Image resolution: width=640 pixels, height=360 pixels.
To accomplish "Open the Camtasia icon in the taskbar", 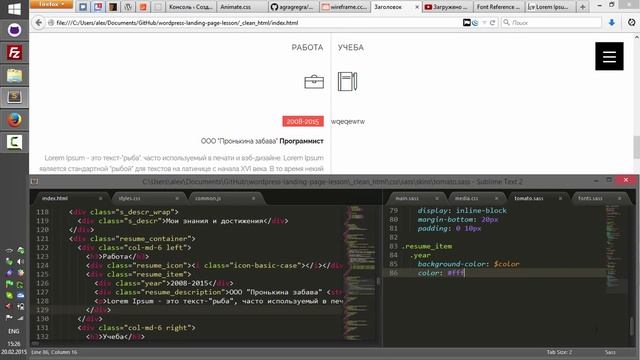I will (14, 142).
